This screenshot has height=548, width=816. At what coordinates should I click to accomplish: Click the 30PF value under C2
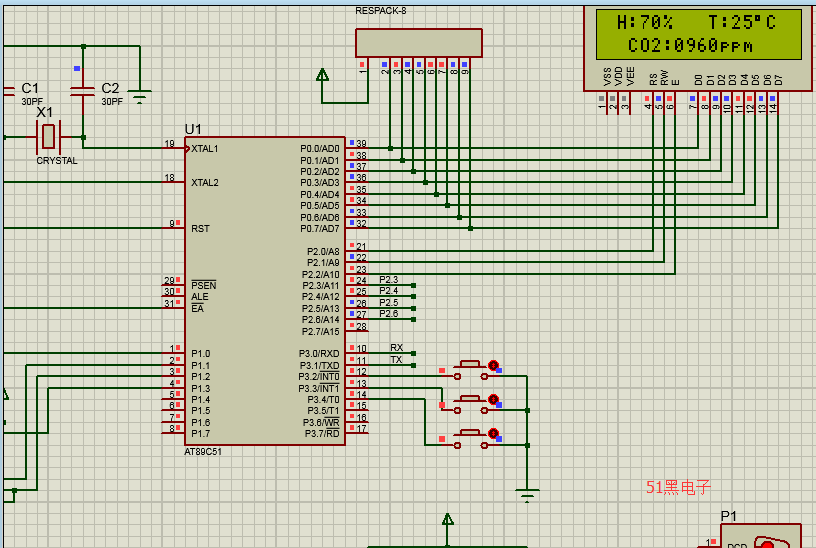[112, 101]
